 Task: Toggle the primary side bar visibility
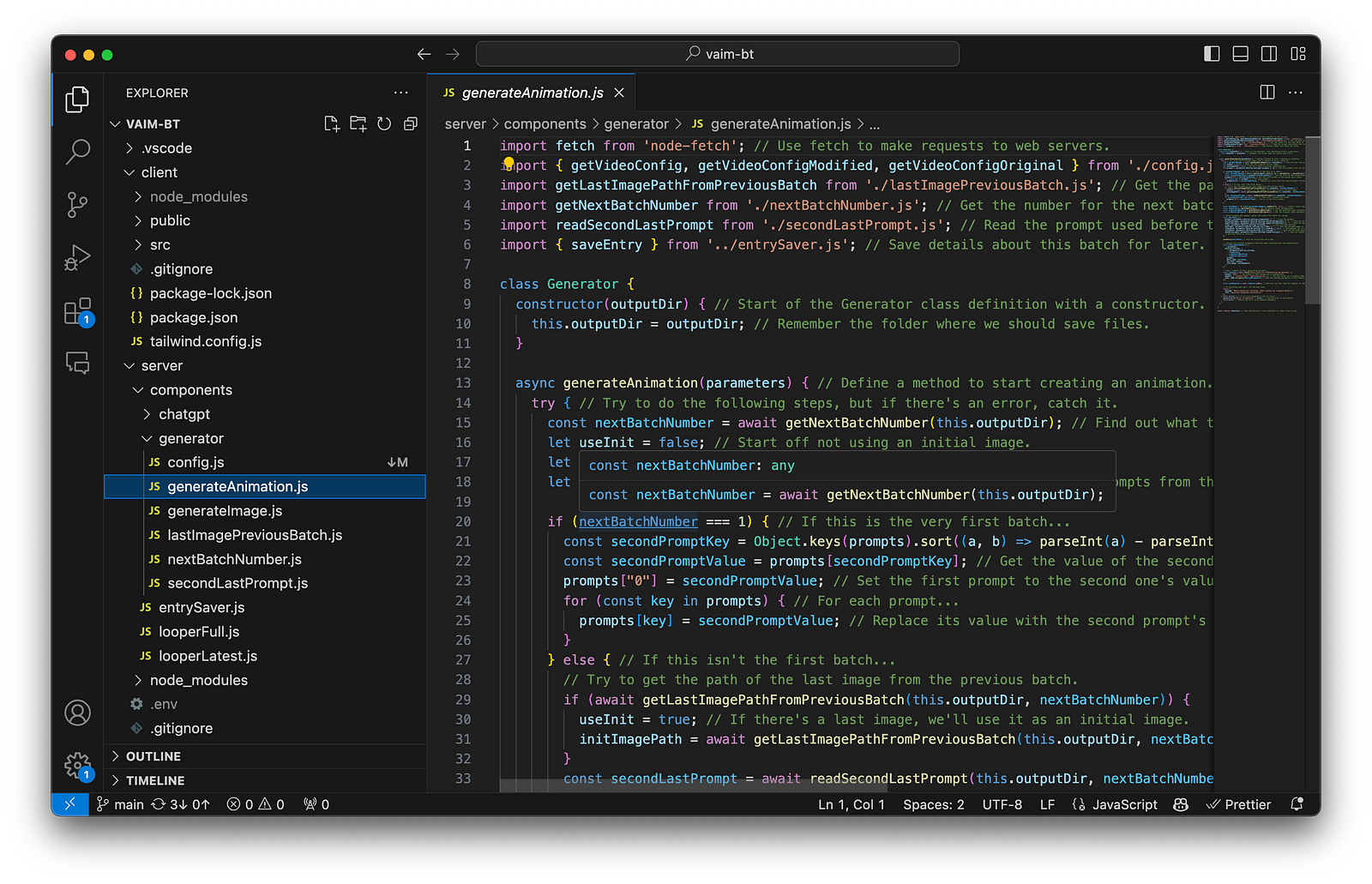click(x=1212, y=54)
